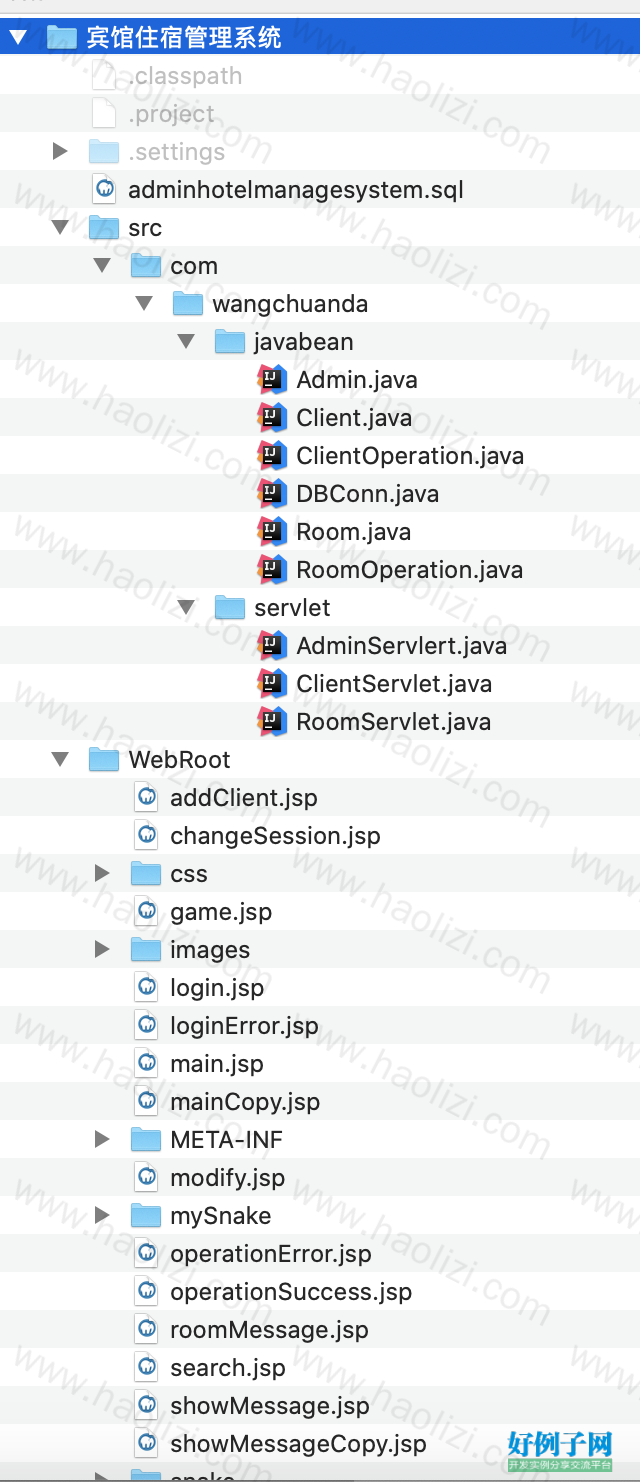Select the roomMessage.jsp file name
640x1482 pixels.
269,1330
